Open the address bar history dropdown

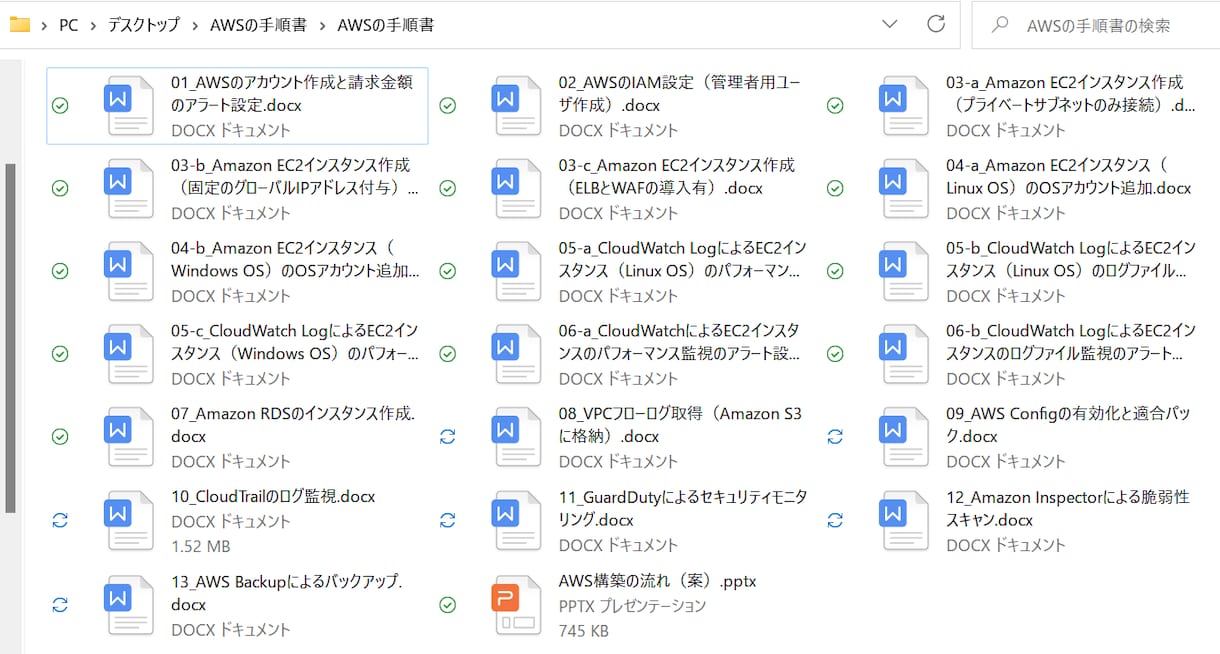click(890, 24)
